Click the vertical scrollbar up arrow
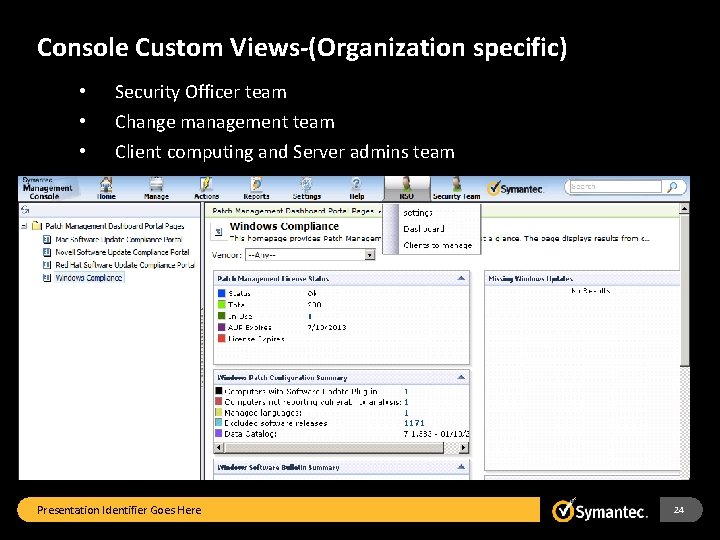The image size is (720, 540). coord(684,208)
